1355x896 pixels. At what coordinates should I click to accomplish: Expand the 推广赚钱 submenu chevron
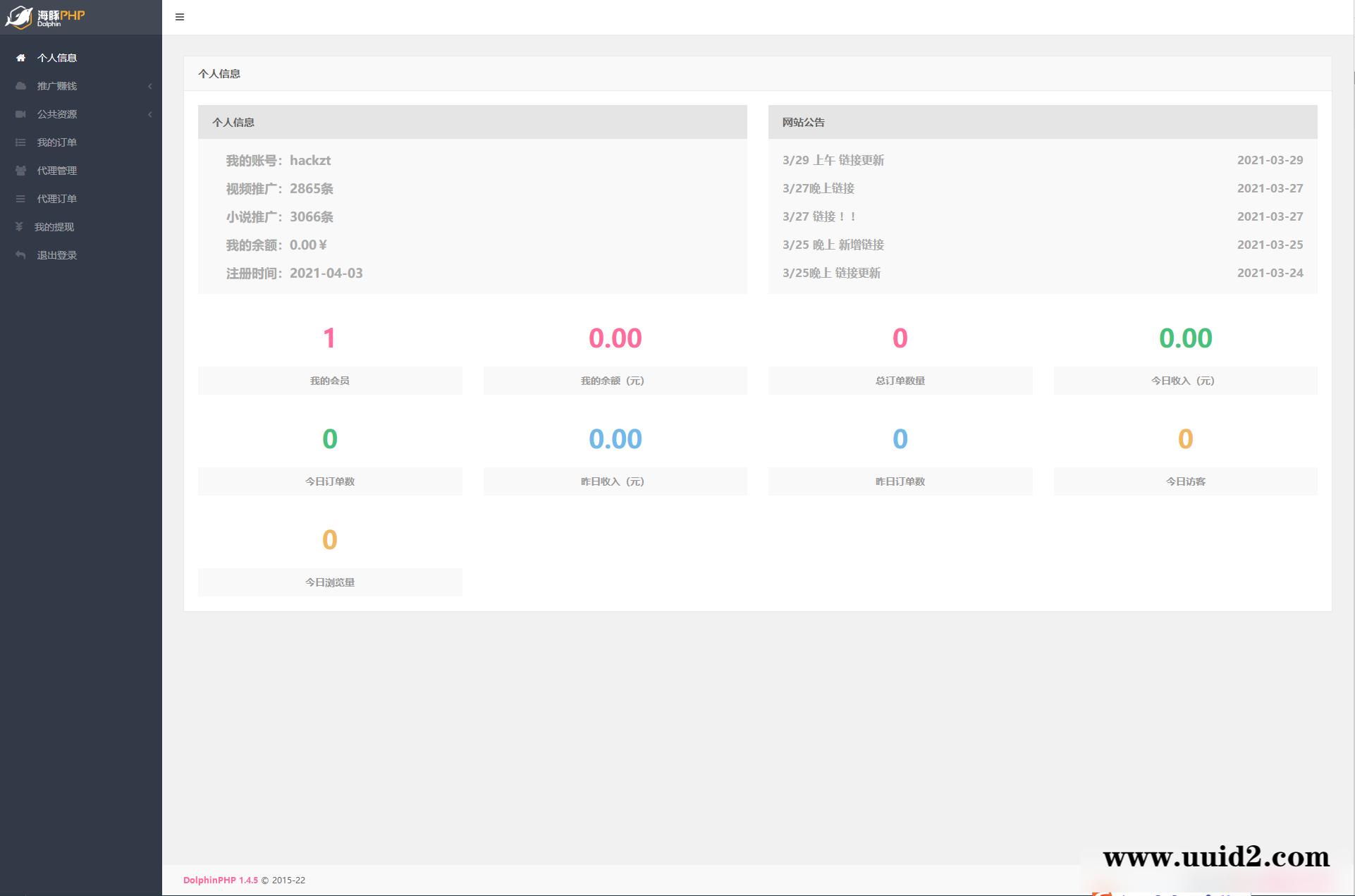coord(149,86)
